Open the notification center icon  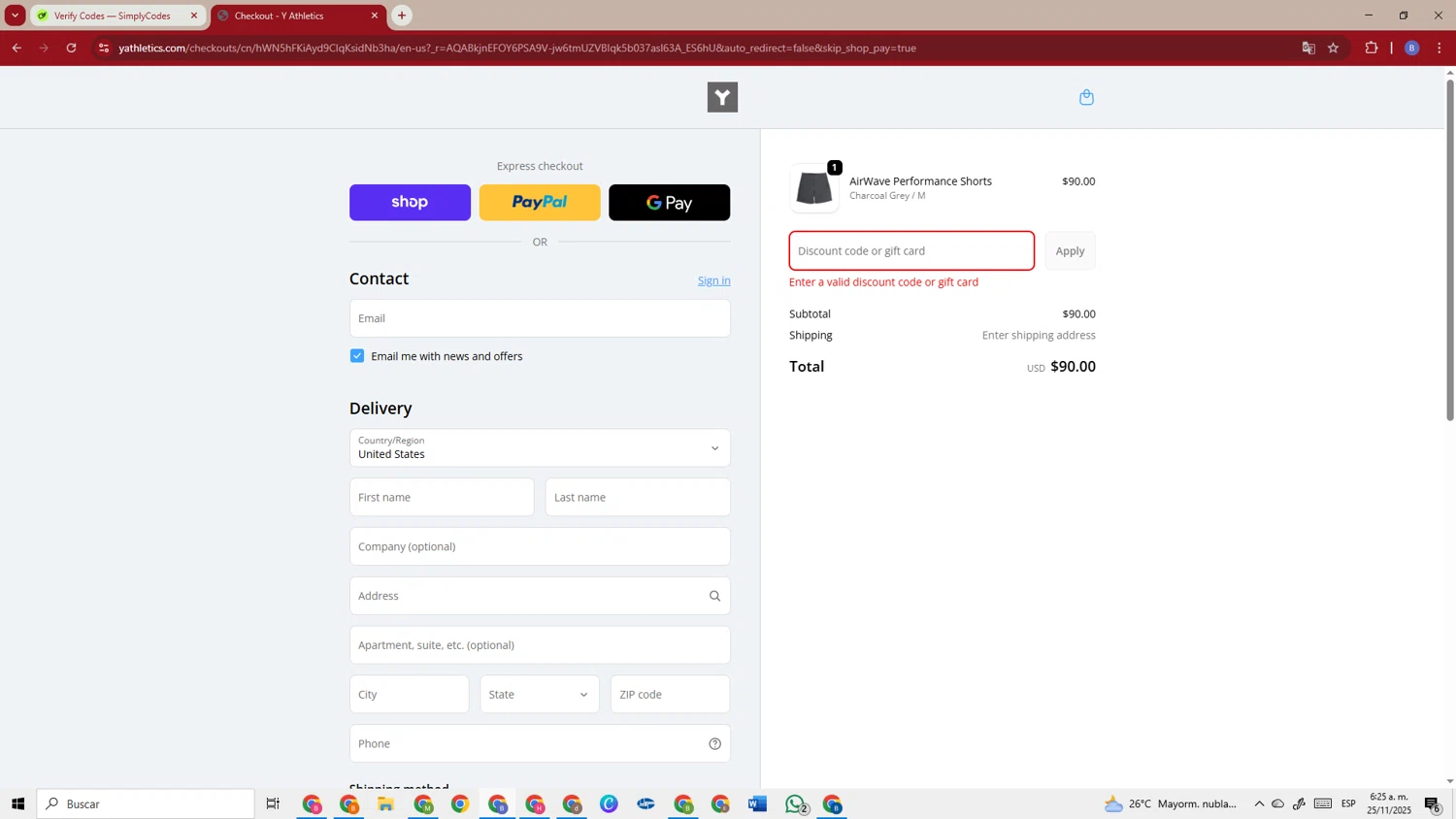coord(1433,803)
